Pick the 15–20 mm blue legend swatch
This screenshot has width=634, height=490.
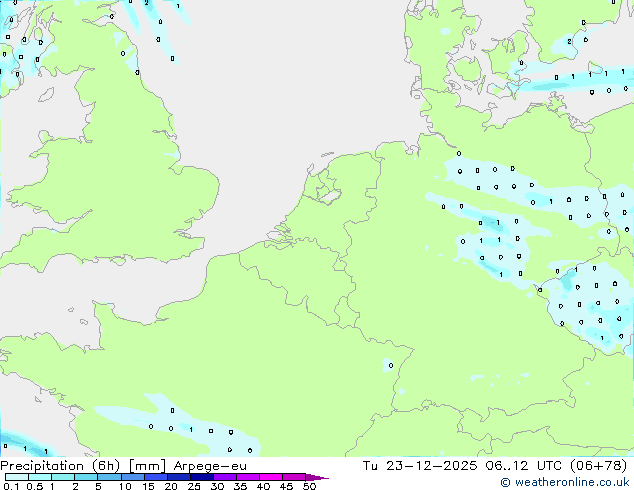point(155,477)
